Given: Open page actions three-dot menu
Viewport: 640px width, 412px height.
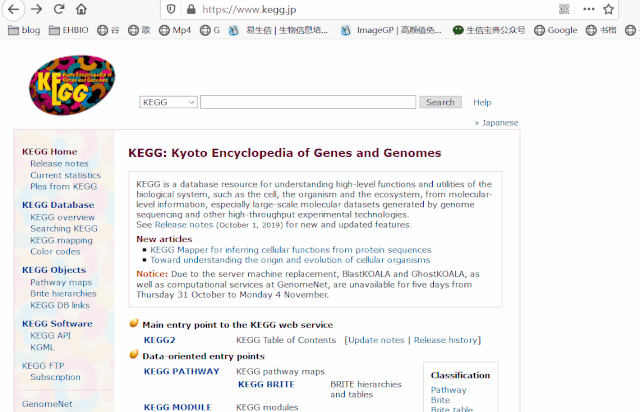Looking at the screenshot, I should (x=589, y=9).
